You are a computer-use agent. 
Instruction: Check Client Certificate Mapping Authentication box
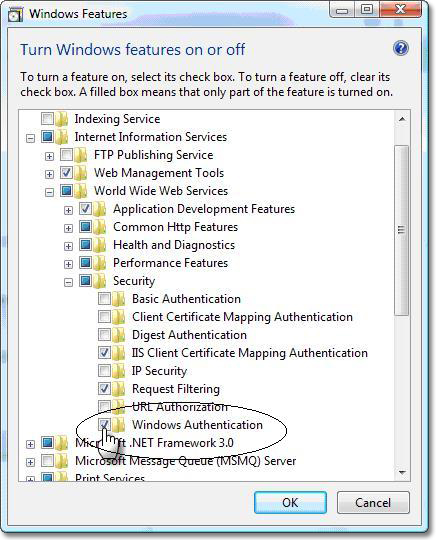click(x=104, y=316)
